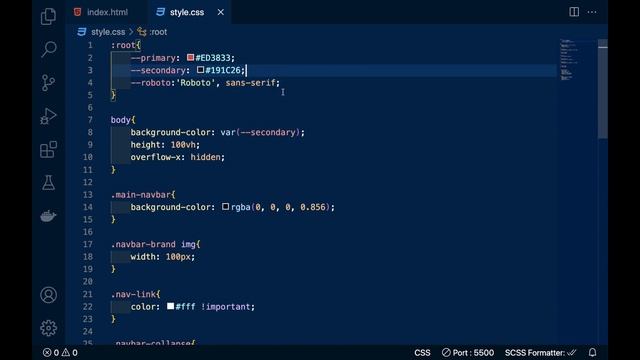This screenshot has height=360, width=640.
Task: Open color picker for #191C26 swatch
Action: tap(200, 70)
